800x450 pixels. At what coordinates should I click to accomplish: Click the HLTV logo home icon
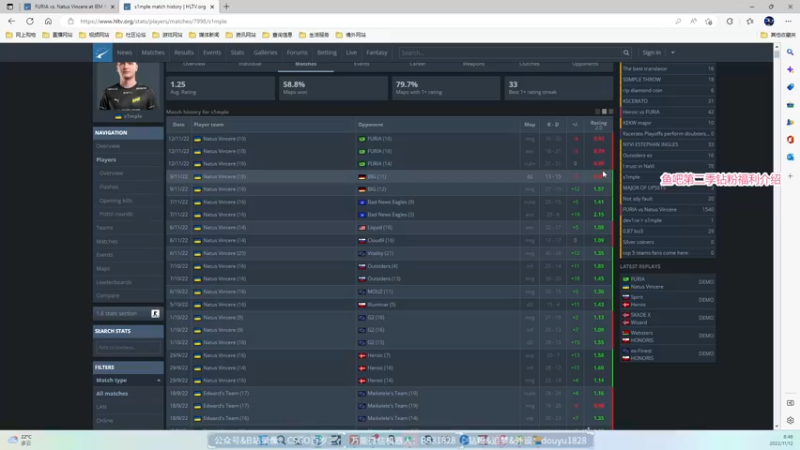[x=103, y=53]
